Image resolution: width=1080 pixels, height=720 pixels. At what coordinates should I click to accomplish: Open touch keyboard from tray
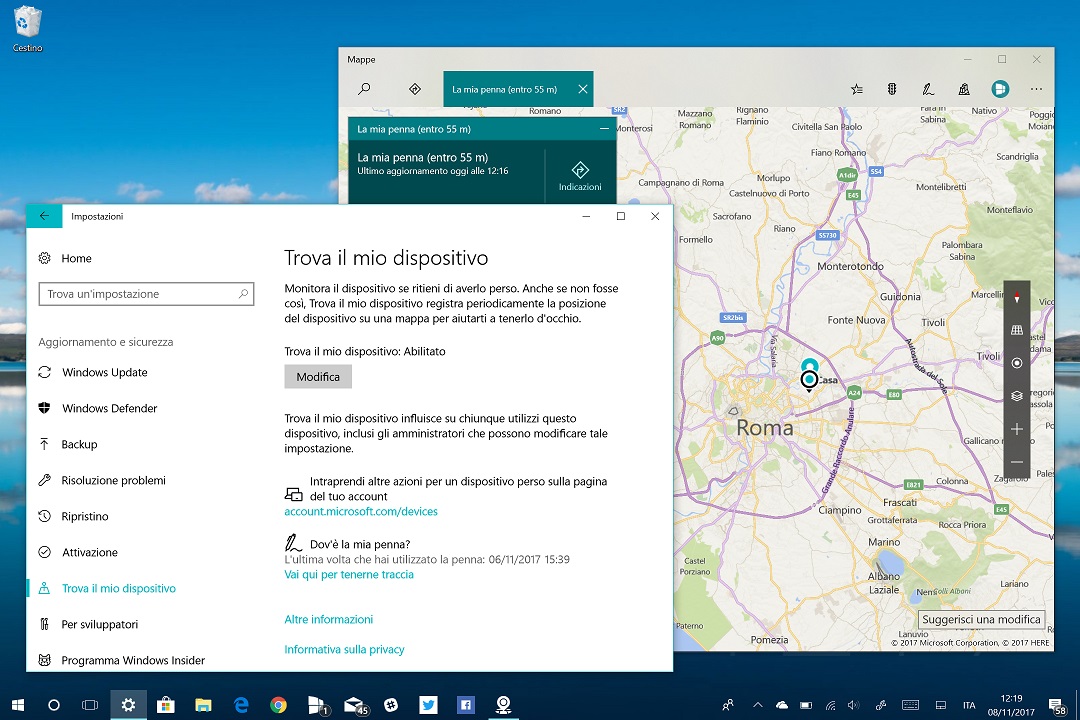pos(910,705)
